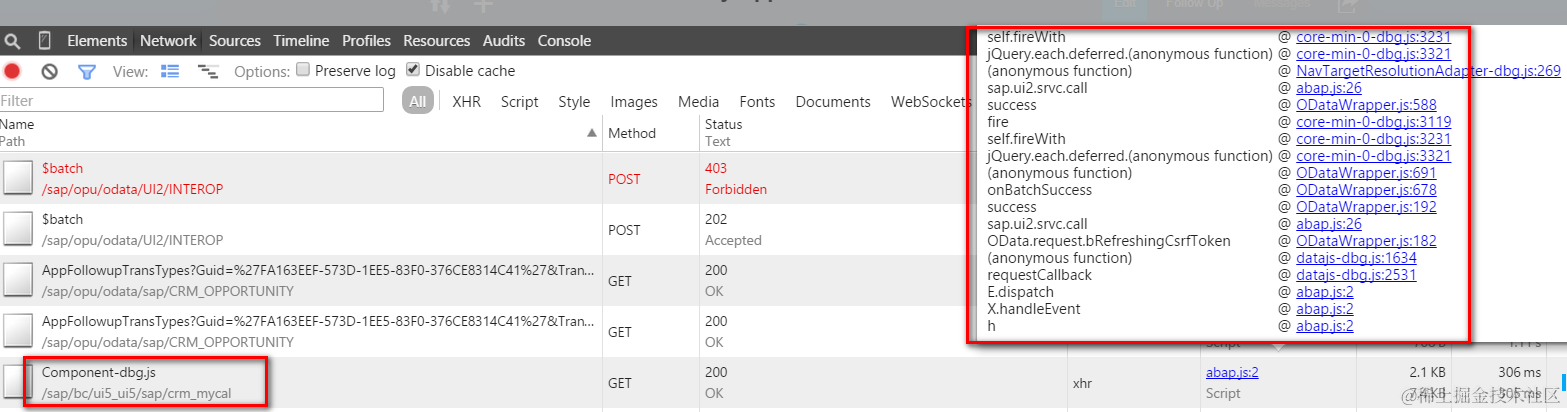The width and height of the screenshot is (1567, 412).
Task: Filter requests by Documents
Action: pyautogui.click(x=833, y=102)
